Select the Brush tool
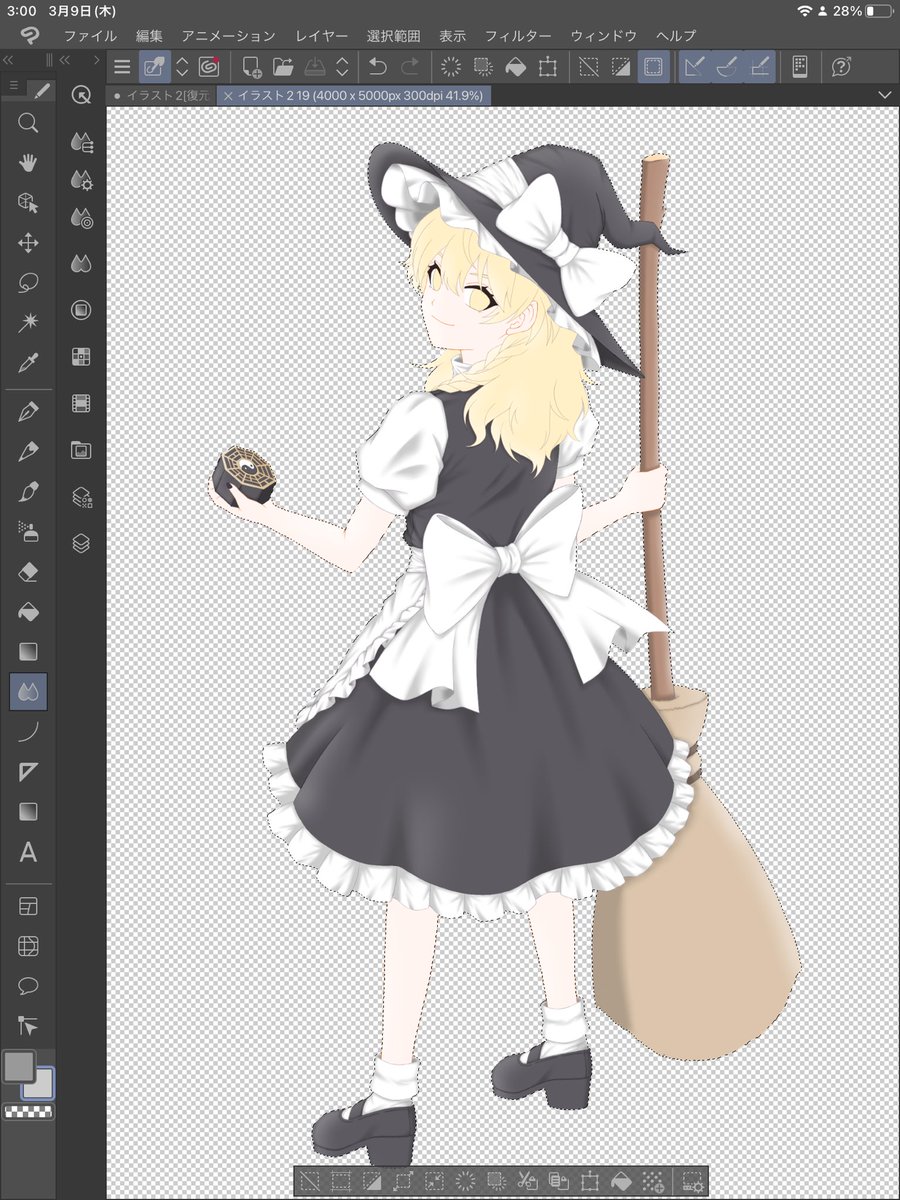 pos(28,491)
